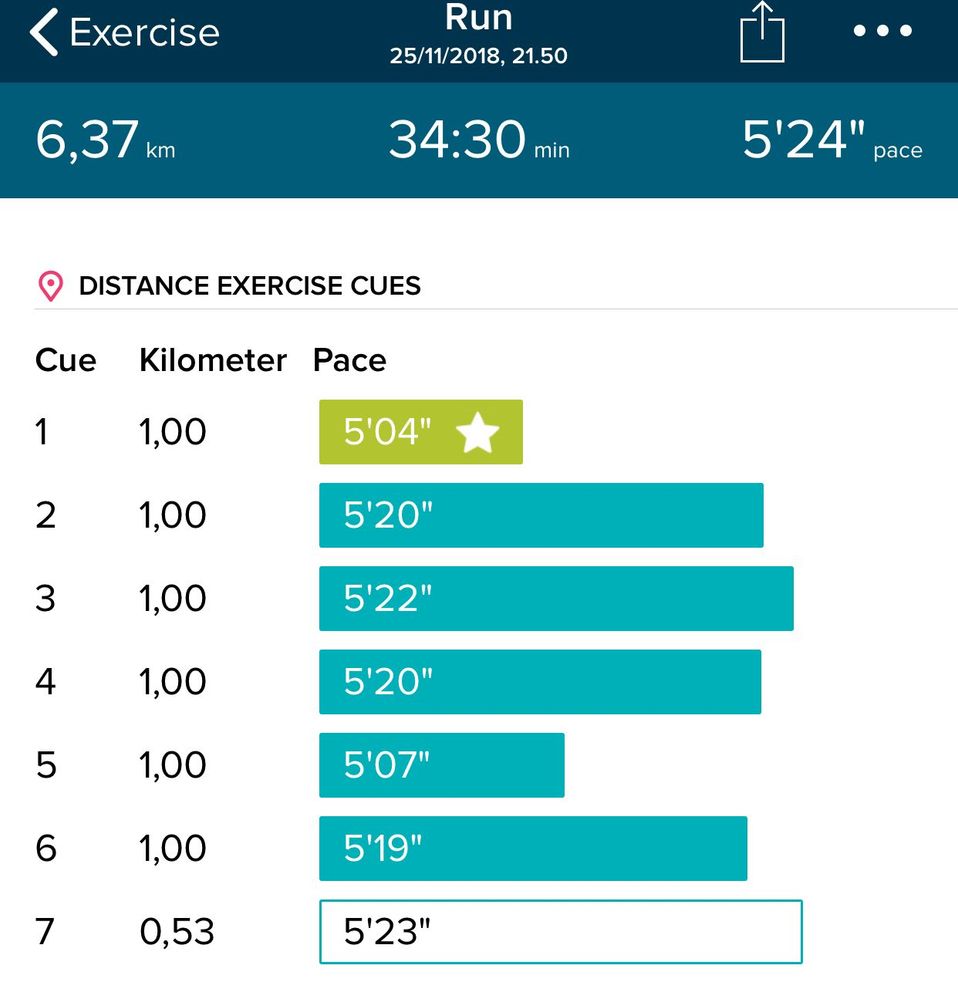
Task: Select the Run title header
Action: click(478, 17)
